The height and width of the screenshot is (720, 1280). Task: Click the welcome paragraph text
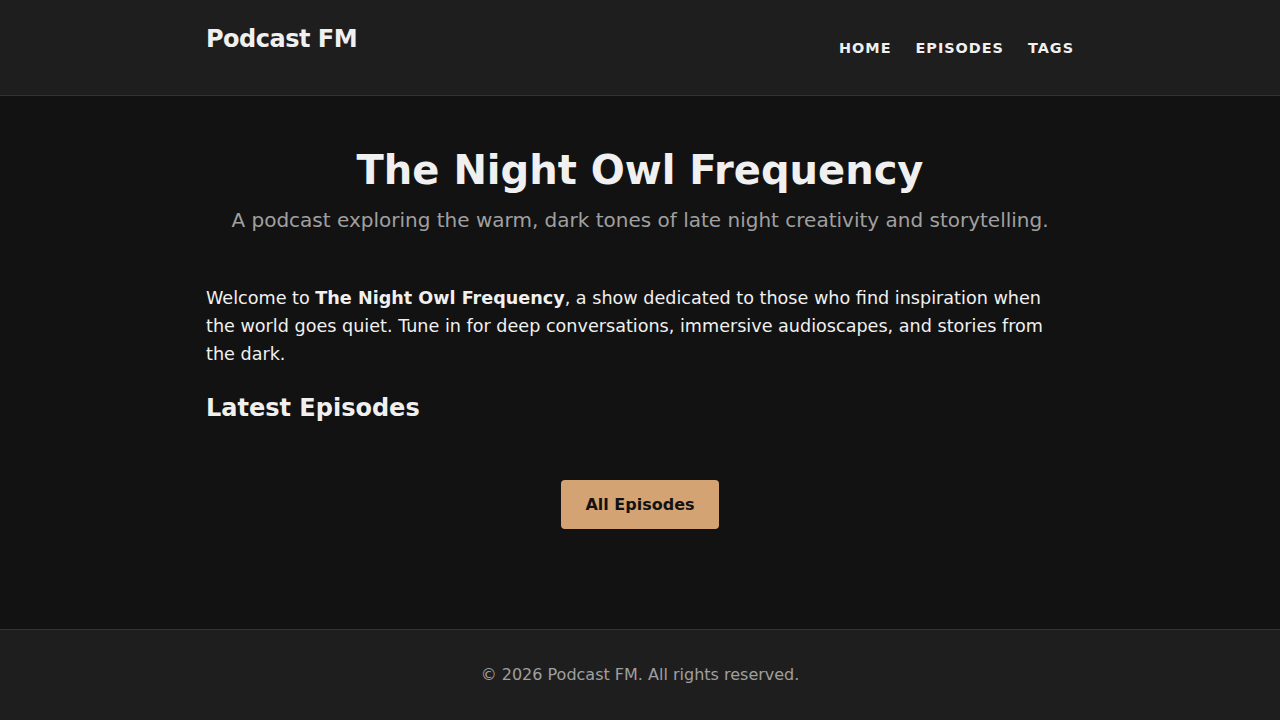coord(624,325)
